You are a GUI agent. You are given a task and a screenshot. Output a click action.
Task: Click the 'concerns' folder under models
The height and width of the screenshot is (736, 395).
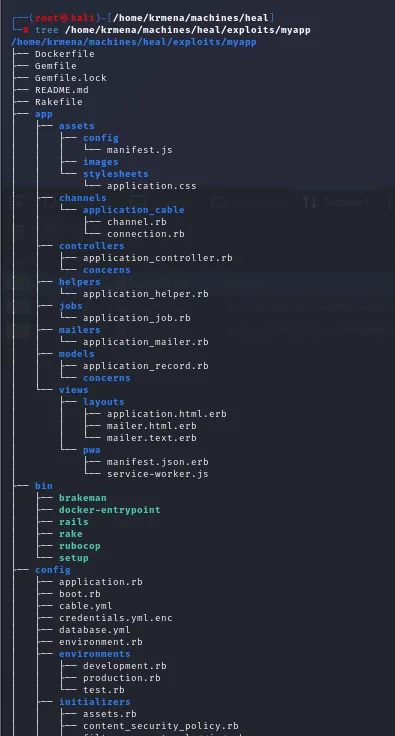point(107,378)
